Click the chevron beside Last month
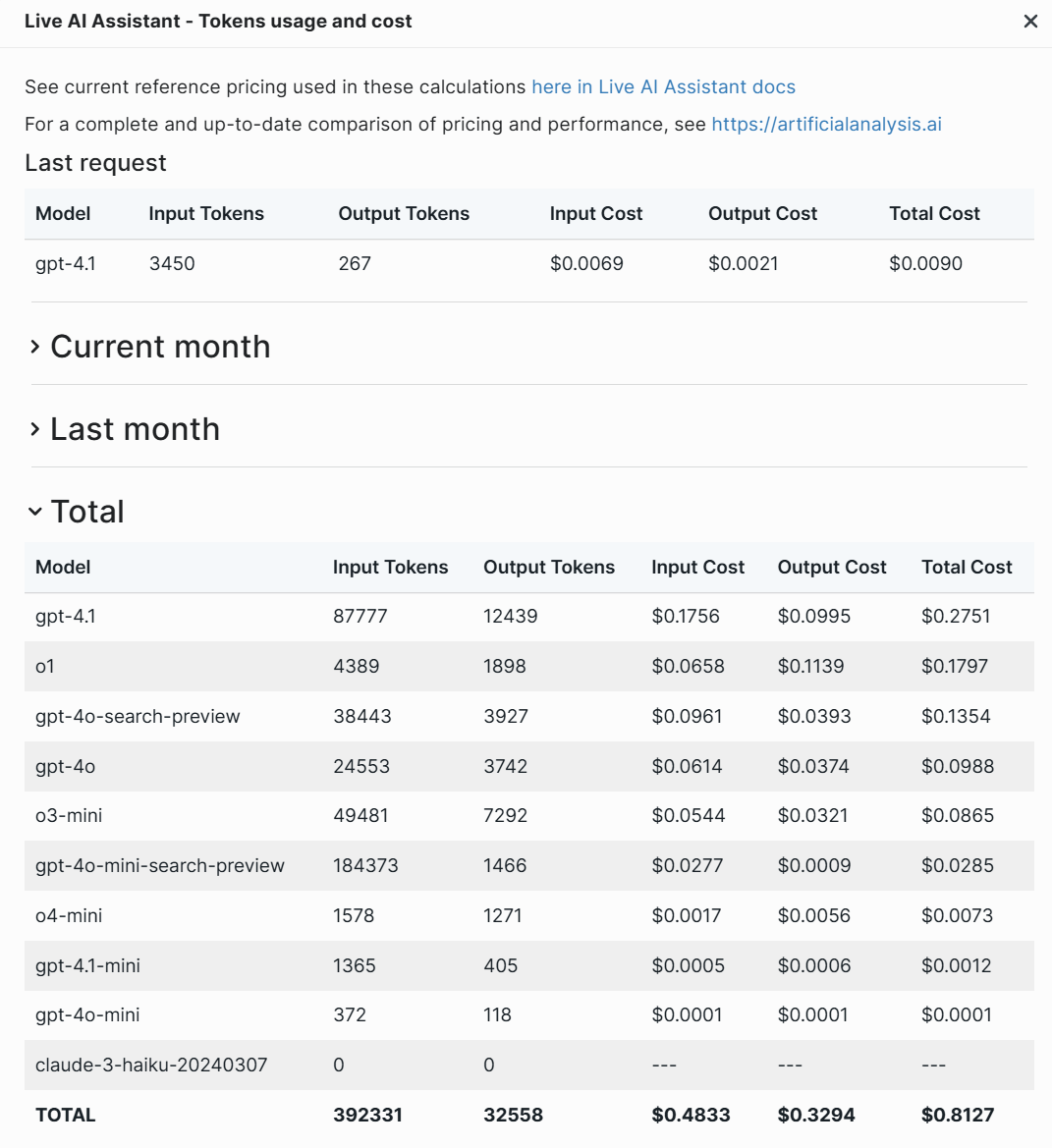1052x1148 pixels. click(x=35, y=429)
